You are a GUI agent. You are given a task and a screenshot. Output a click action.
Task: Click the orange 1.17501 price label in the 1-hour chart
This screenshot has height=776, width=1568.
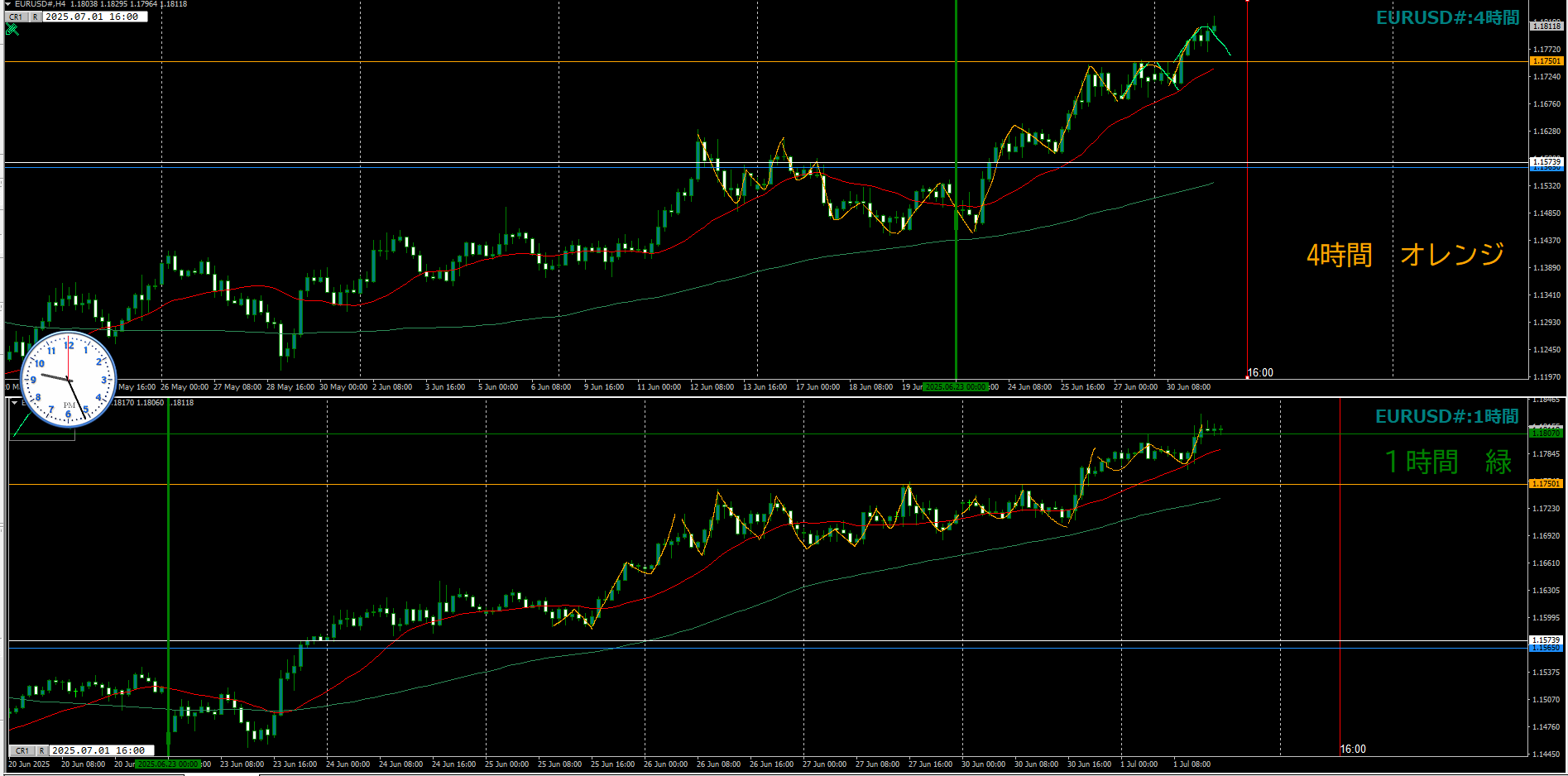[1546, 483]
